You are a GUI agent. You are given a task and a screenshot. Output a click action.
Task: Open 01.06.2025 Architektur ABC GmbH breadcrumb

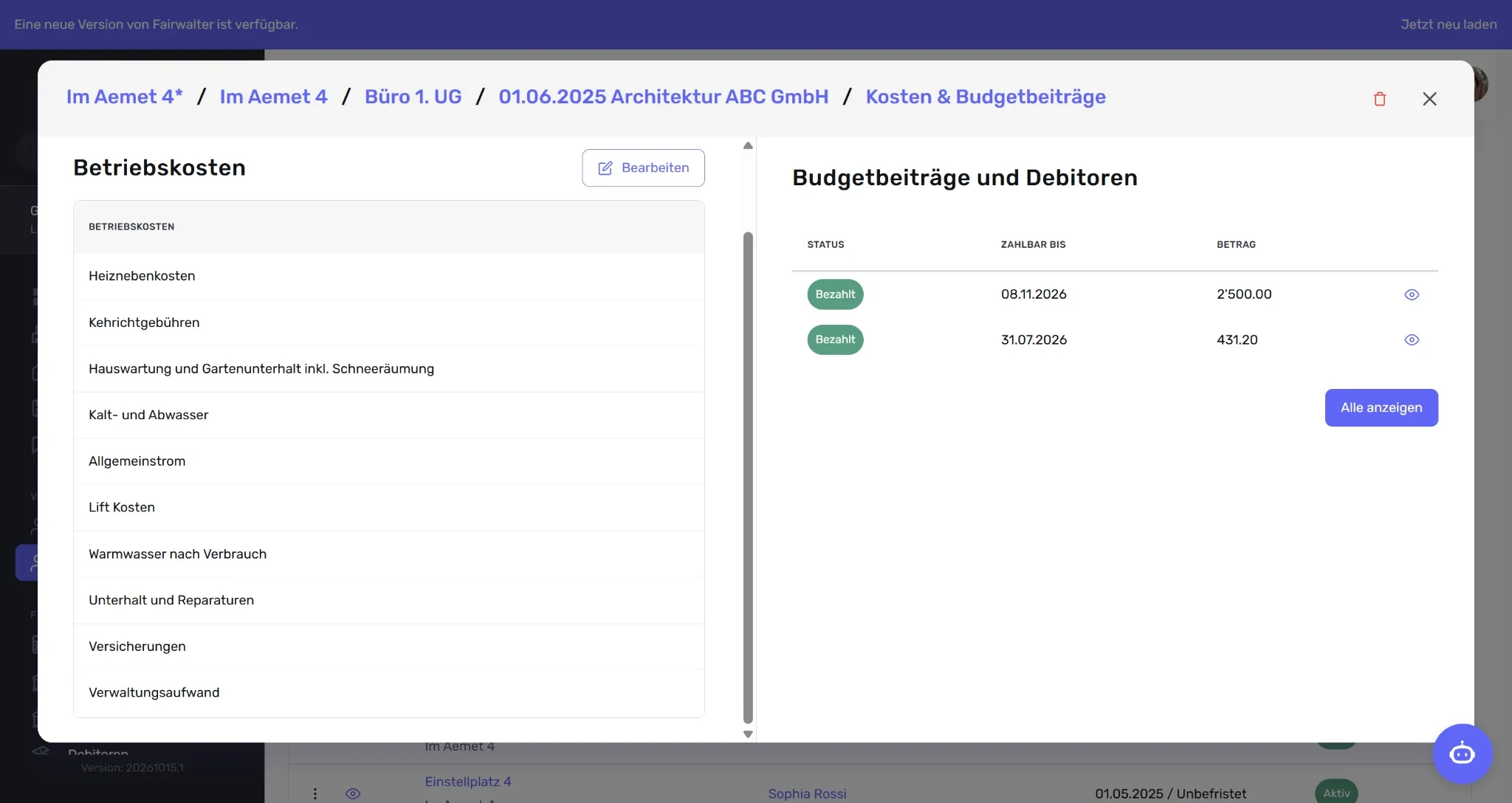tap(664, 97)
